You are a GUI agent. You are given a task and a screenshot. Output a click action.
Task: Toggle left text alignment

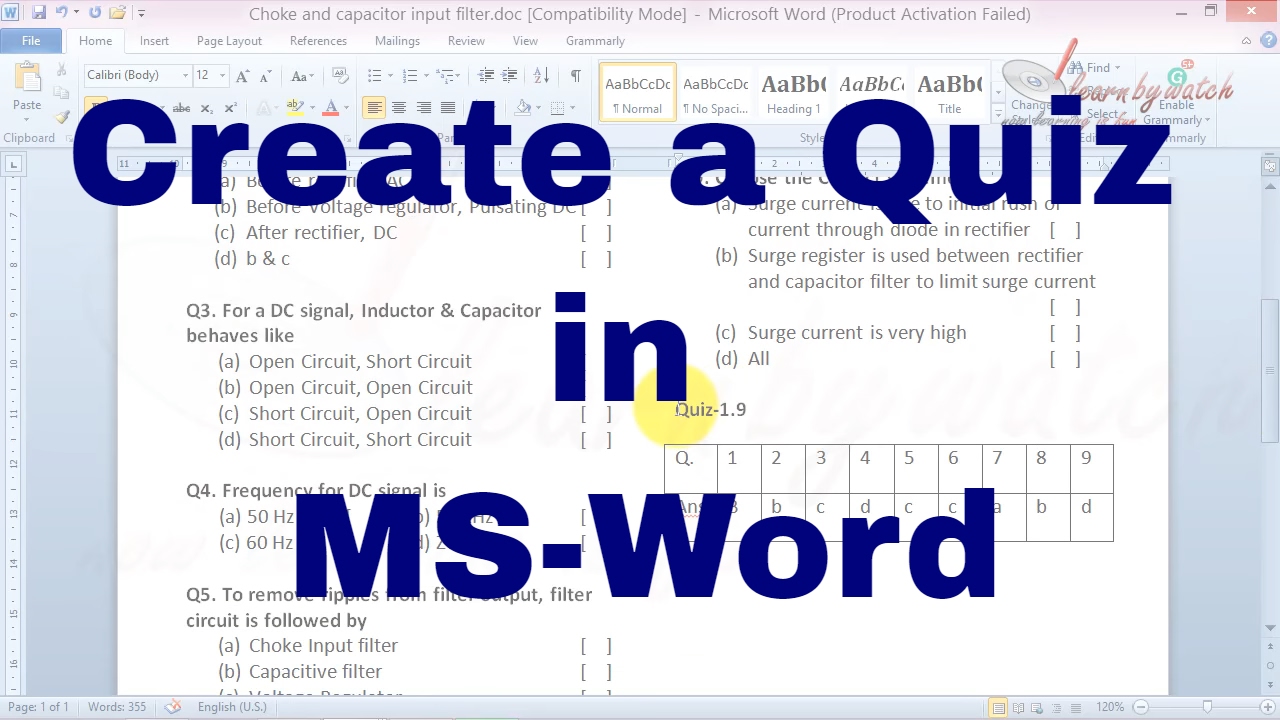coord(374,108)
